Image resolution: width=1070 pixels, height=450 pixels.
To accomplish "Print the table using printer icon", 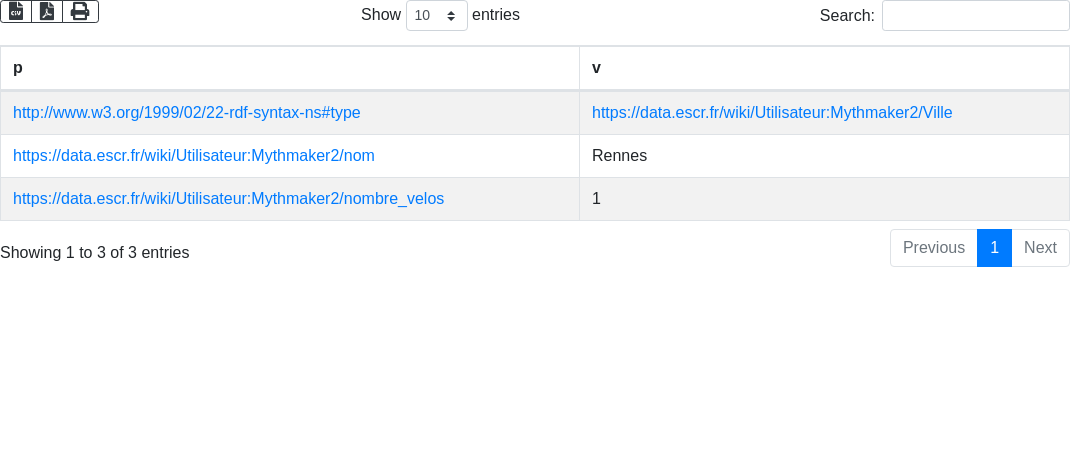I will click(x=80, y=11).
